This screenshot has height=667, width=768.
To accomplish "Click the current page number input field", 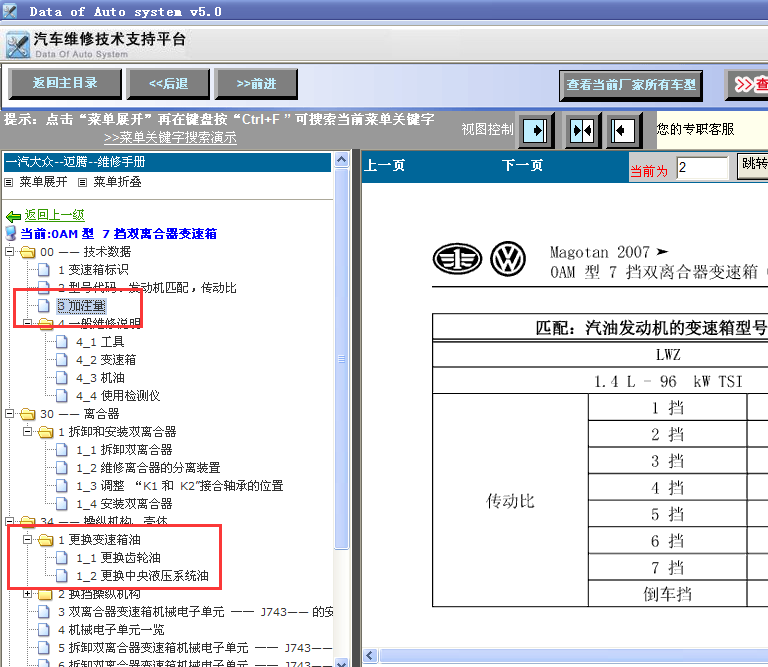I will [702, 168].
